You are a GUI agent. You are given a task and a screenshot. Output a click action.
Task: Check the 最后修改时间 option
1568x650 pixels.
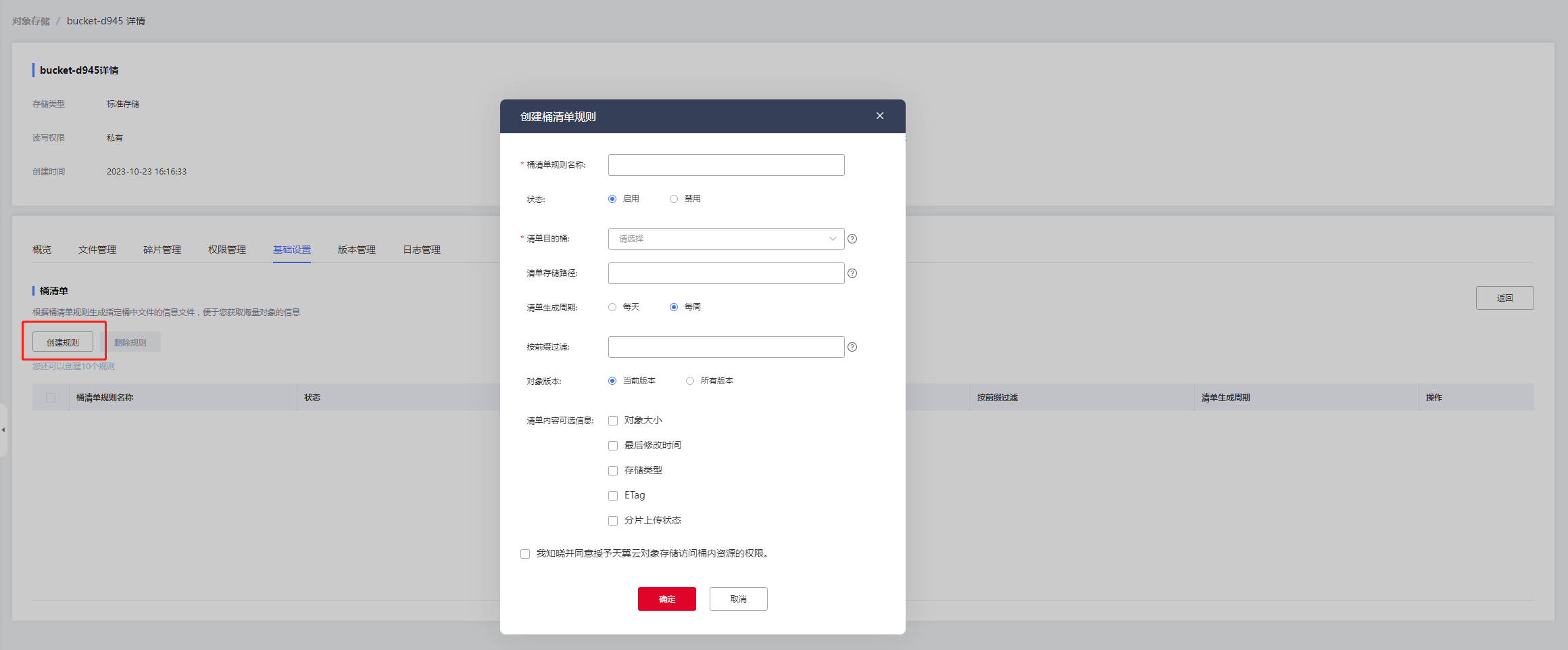point(613,446)
